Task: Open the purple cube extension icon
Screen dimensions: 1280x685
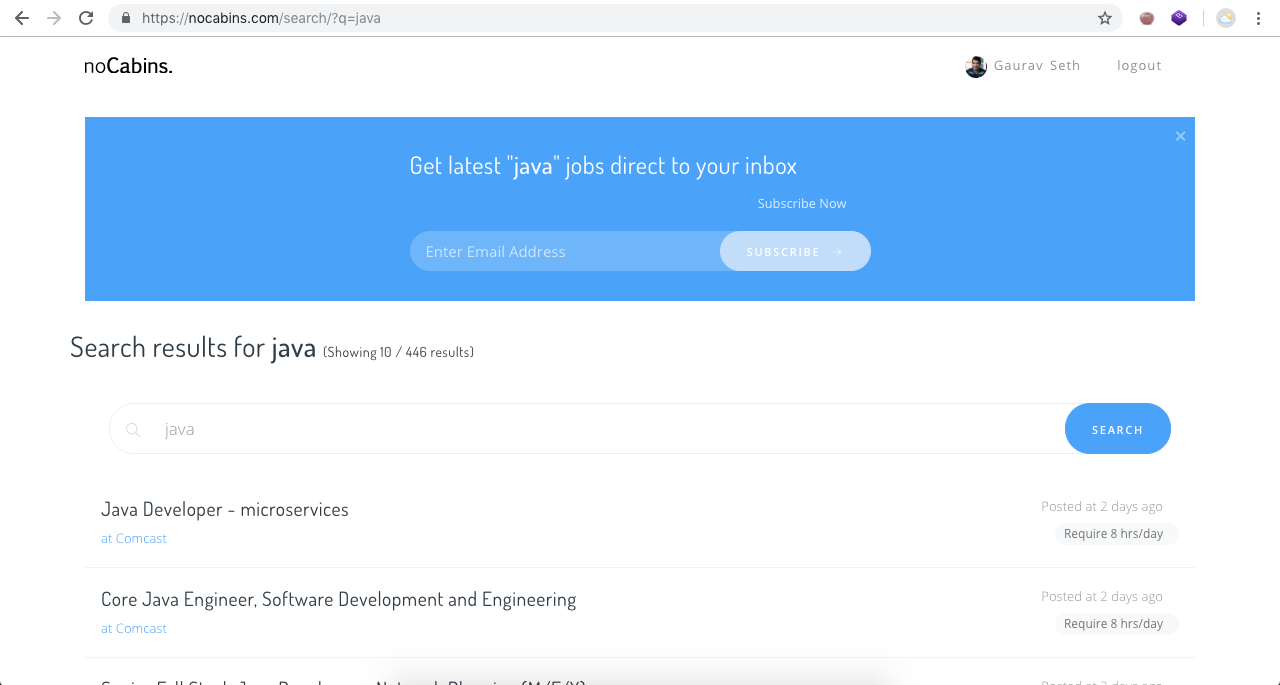Action: click(1179, 18)
